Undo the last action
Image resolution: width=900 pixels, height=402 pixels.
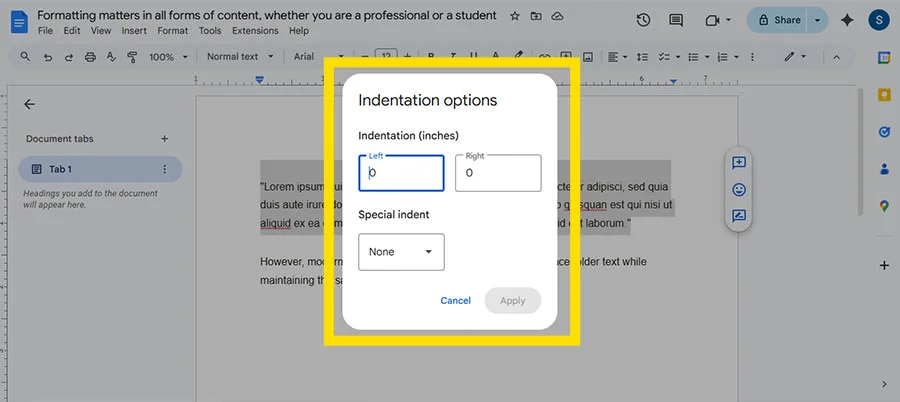(48, 57)
